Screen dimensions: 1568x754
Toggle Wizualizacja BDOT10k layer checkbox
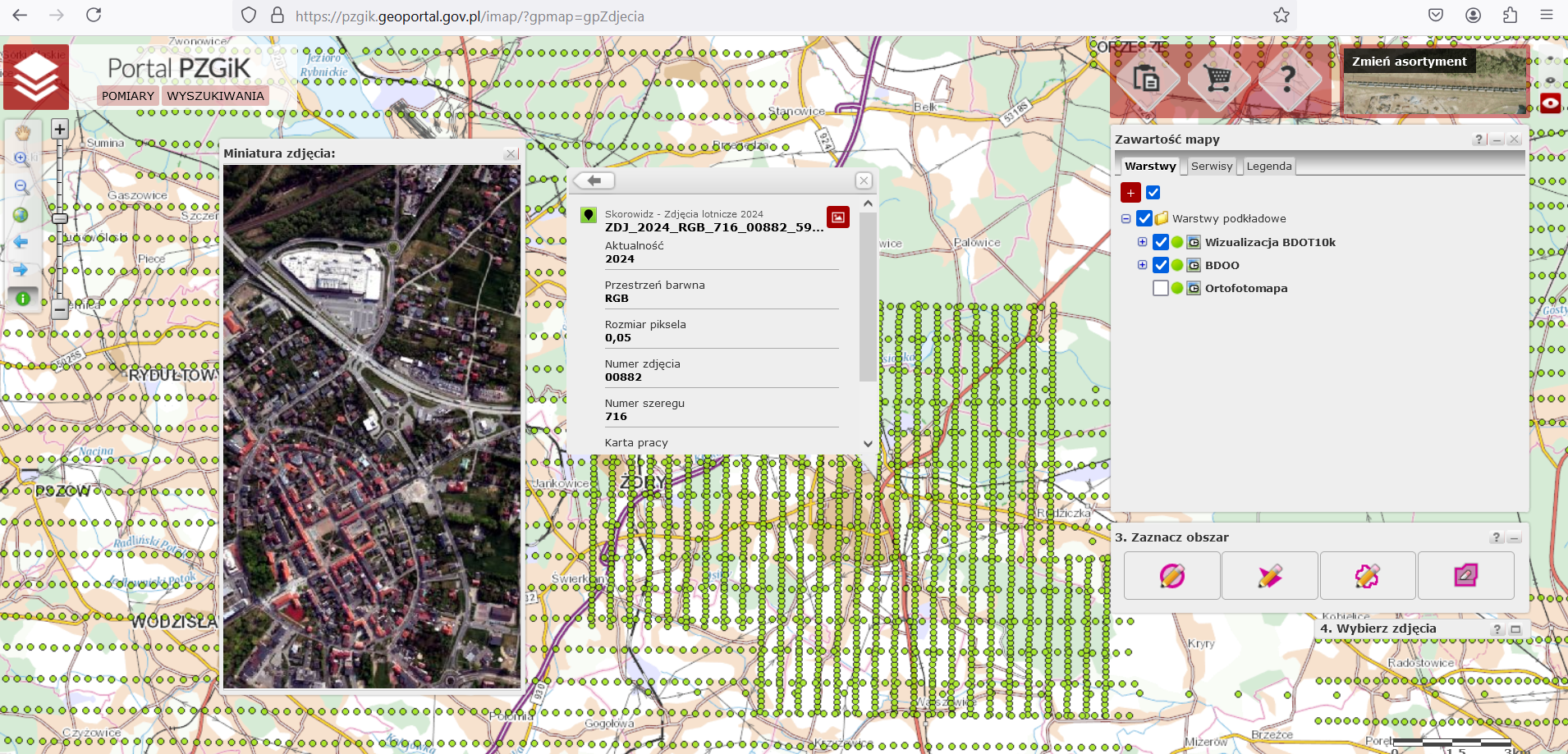(1160, 242)
